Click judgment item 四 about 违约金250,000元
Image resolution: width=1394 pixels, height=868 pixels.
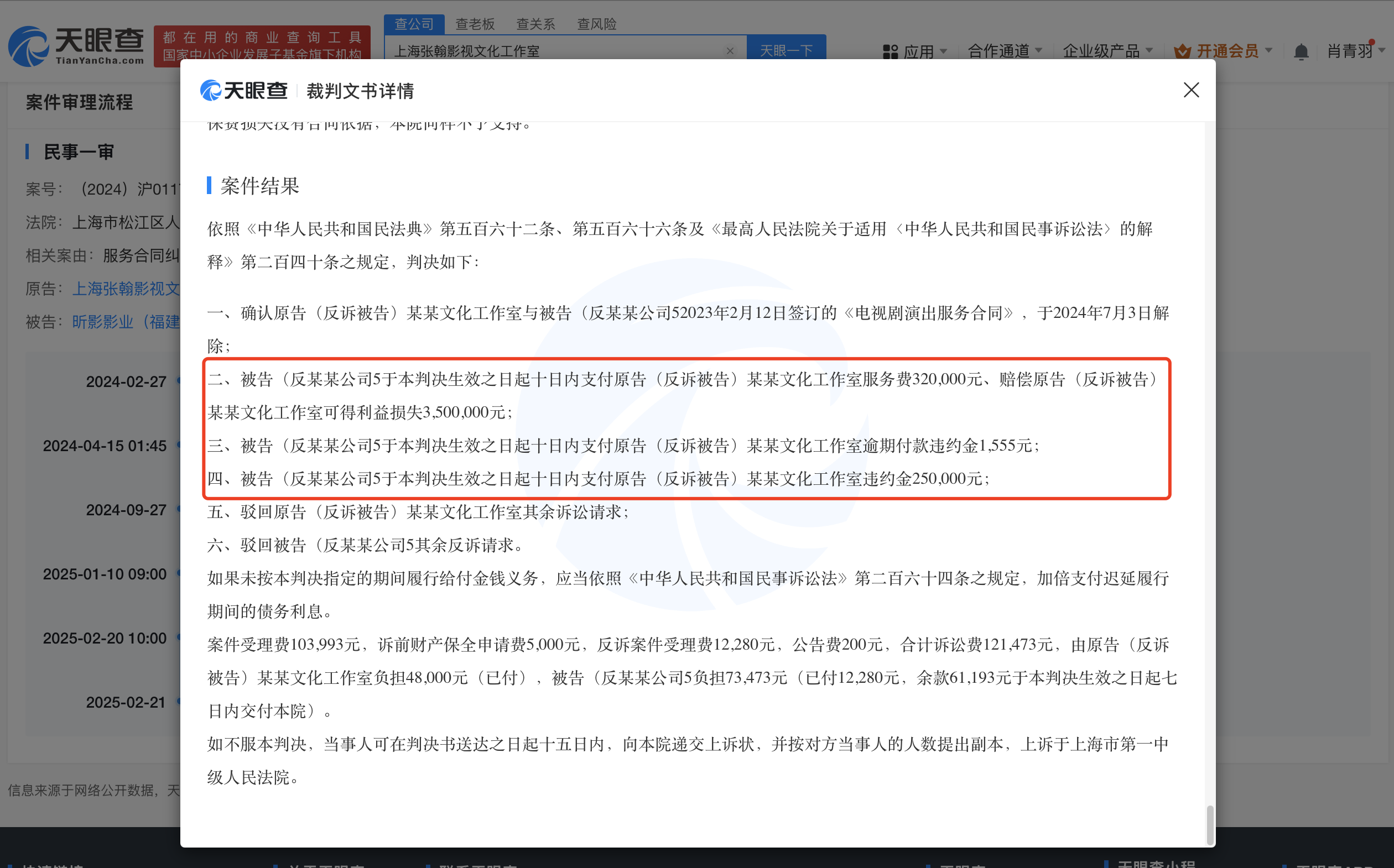coord(599,479)
